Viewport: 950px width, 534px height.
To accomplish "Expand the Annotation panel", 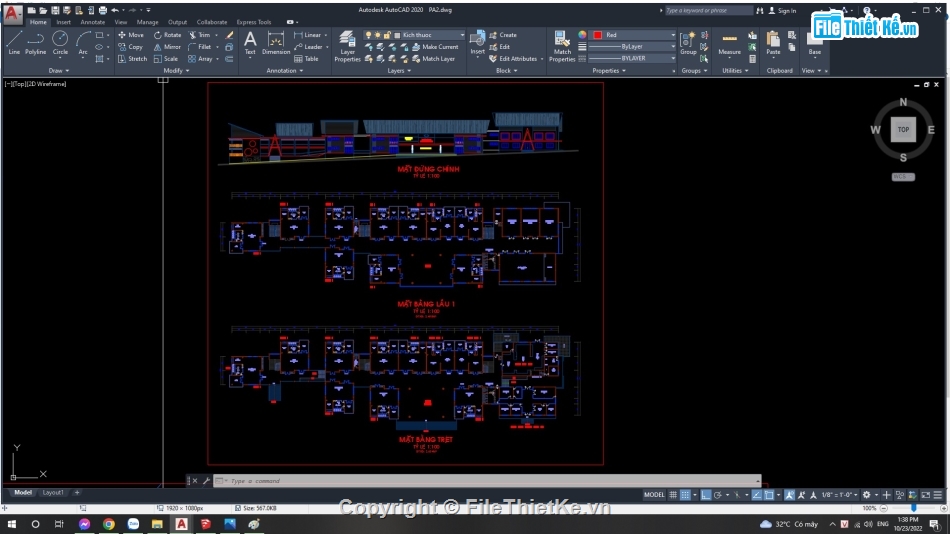I will 285,71.
